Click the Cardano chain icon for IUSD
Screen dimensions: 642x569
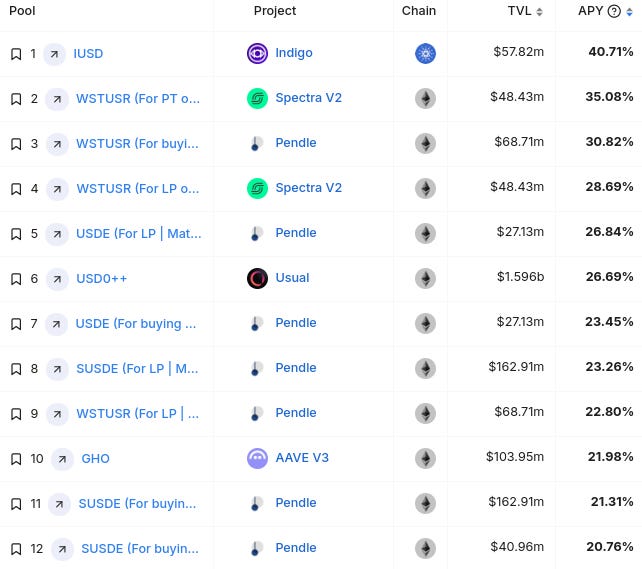click(425, 53)
